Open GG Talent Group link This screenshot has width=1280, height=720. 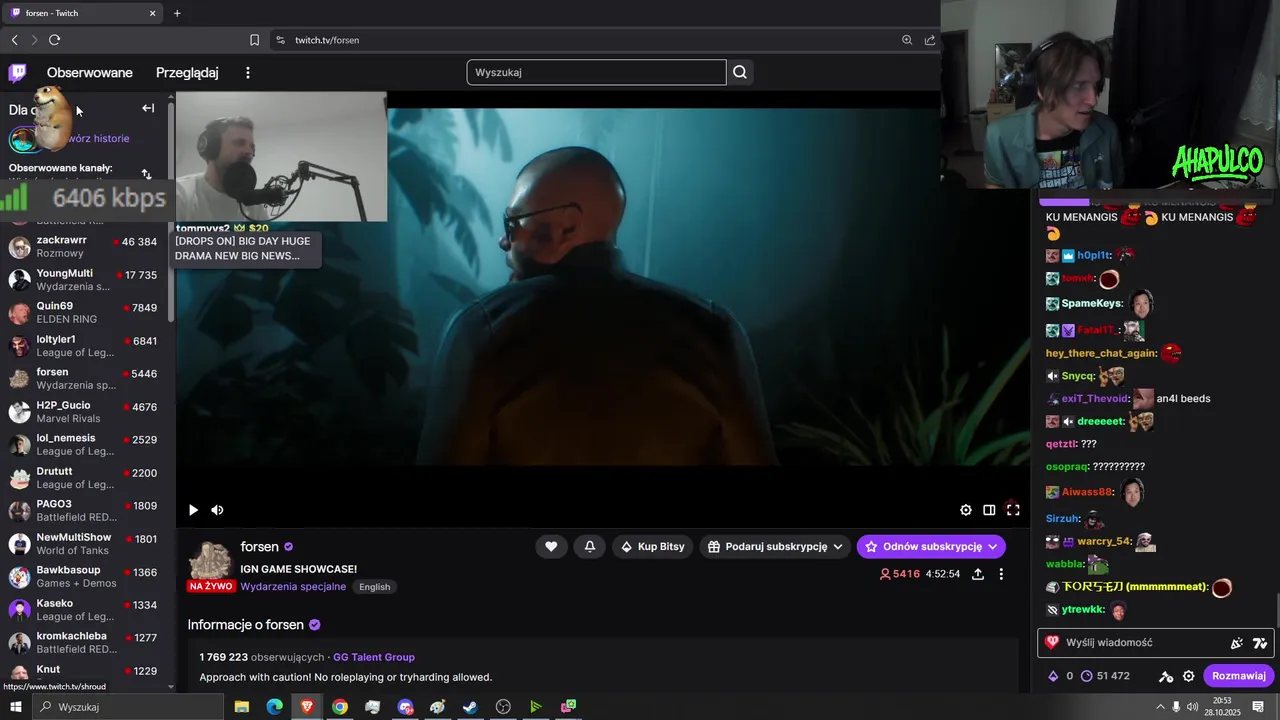374,657
